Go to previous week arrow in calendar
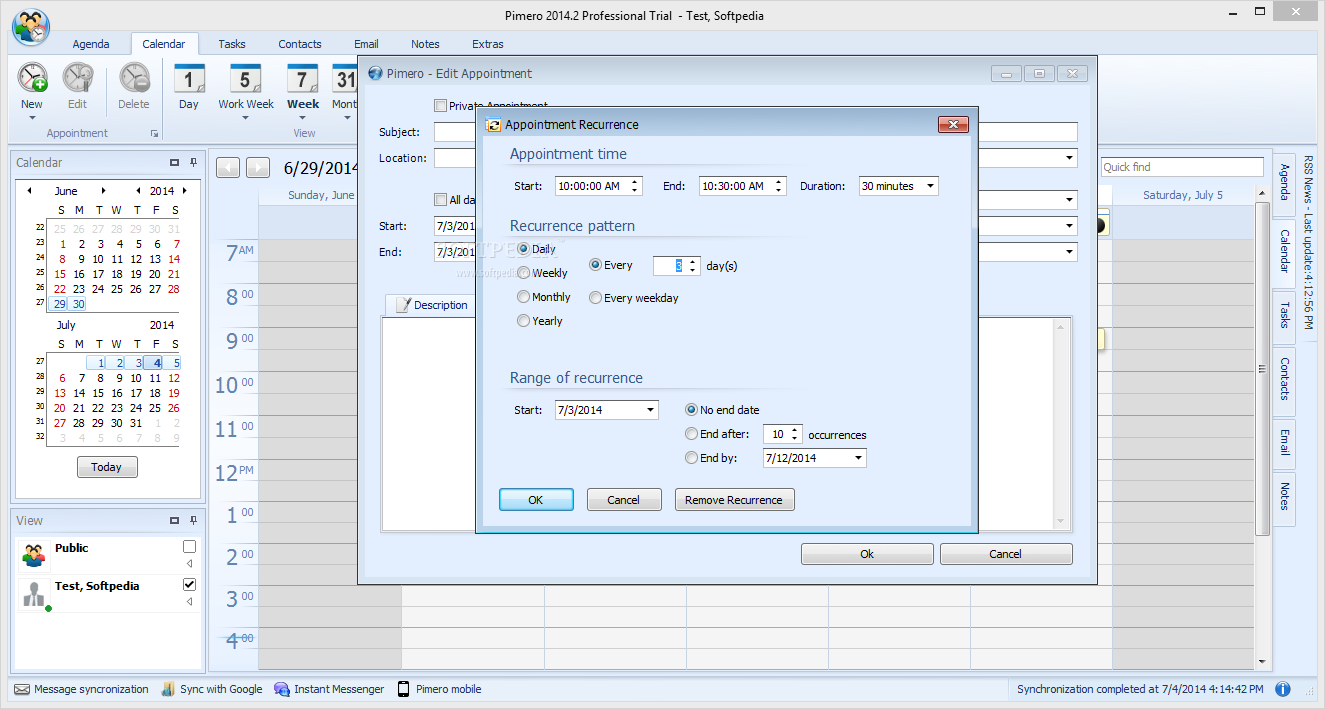This screenshot has width=1325, height=709. (228, 168)
